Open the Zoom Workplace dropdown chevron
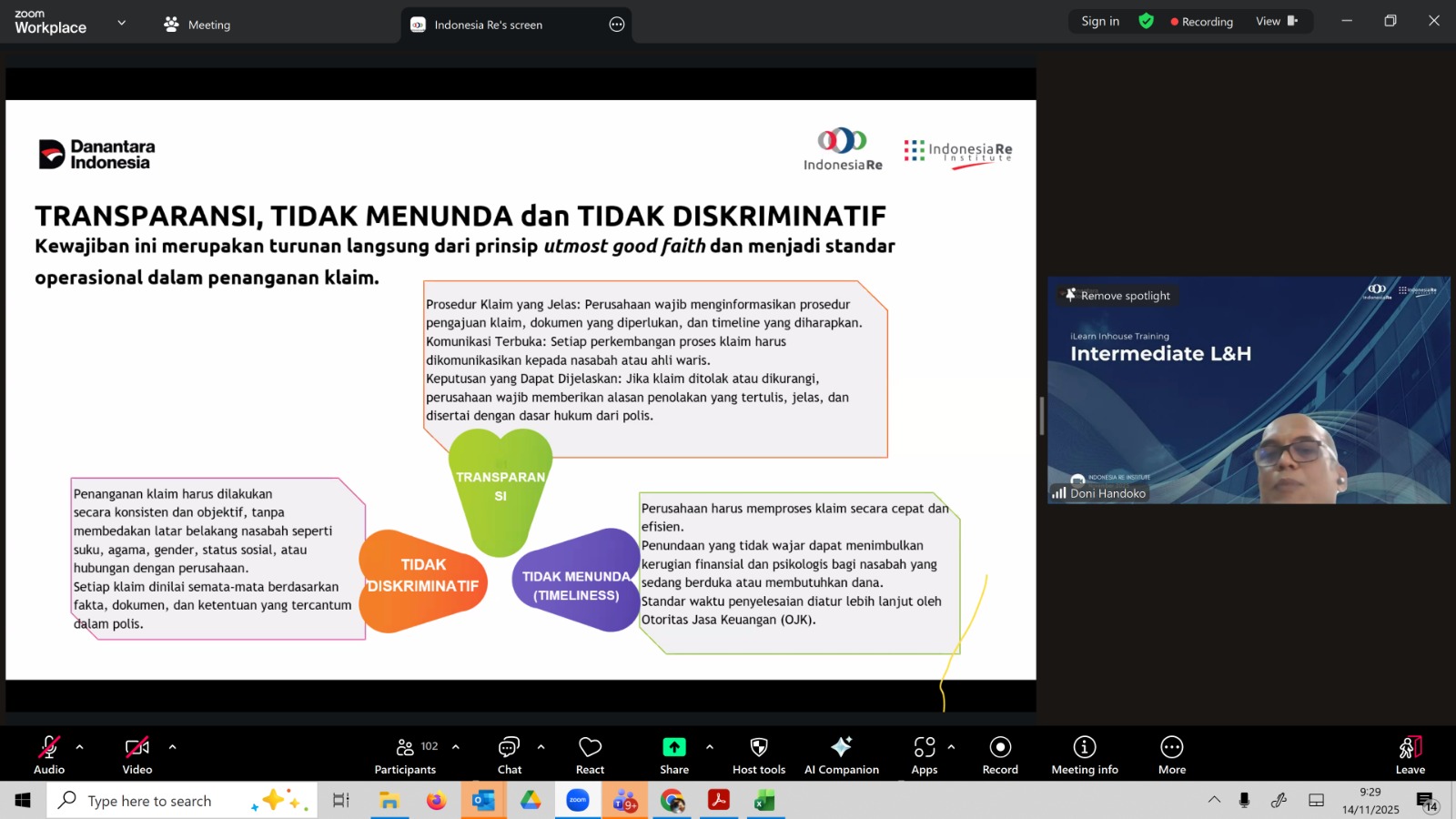Screen dimensions: 1456x819 coord(122,23)
